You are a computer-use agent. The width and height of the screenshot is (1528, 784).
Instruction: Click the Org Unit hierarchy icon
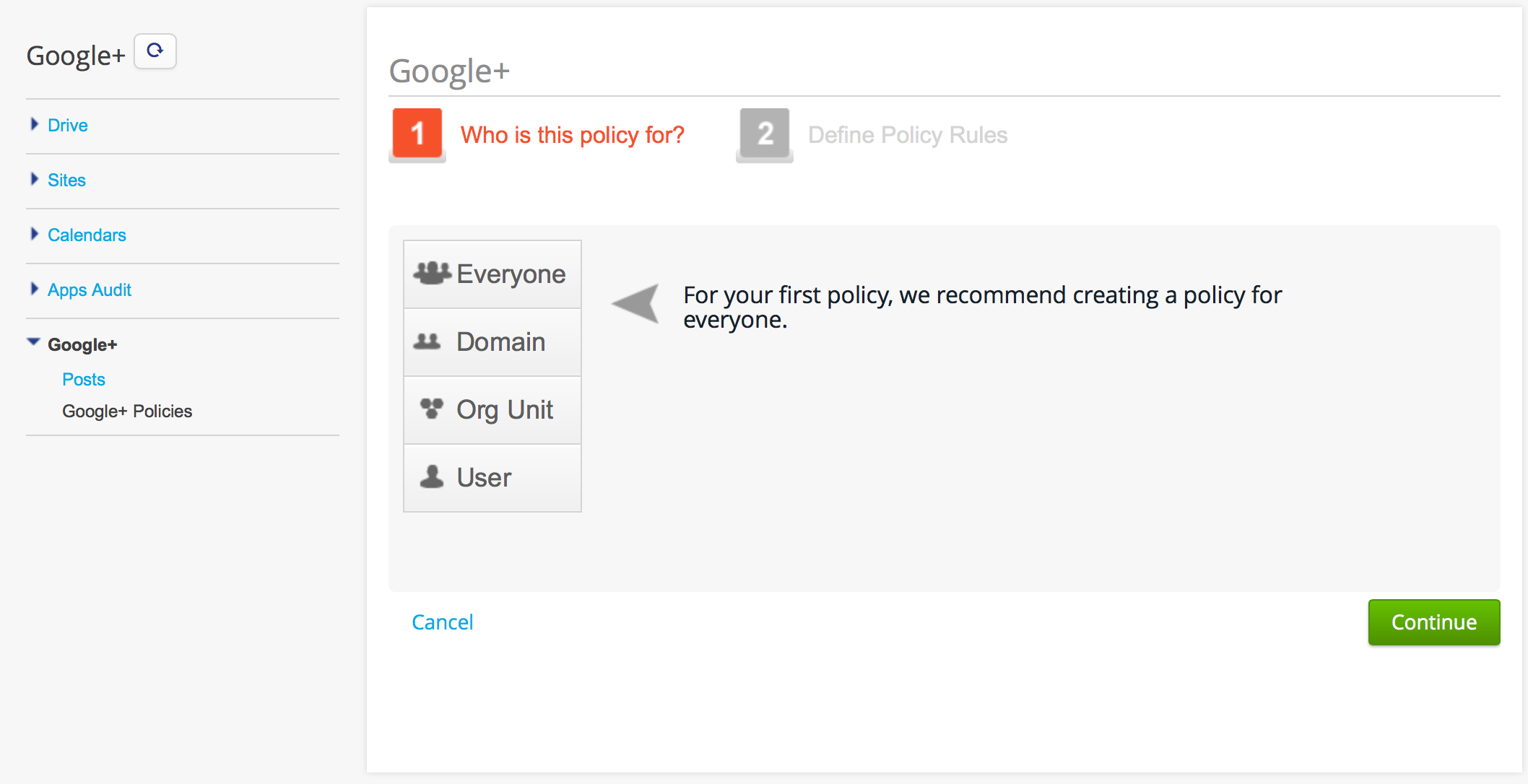[432, 409]
